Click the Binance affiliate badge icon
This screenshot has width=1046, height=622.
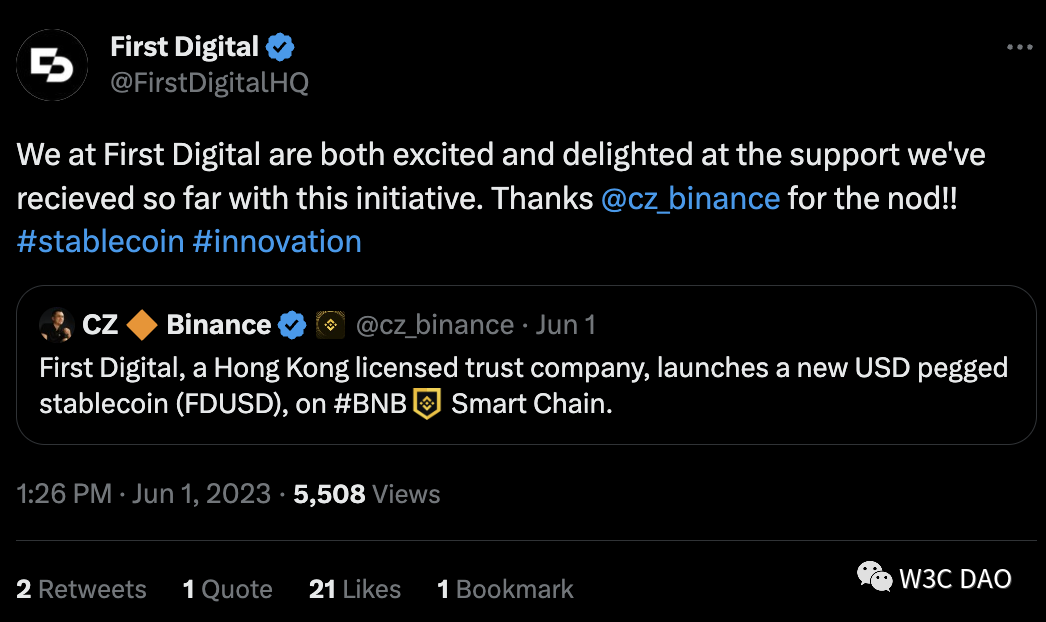[x=330, y=325]
